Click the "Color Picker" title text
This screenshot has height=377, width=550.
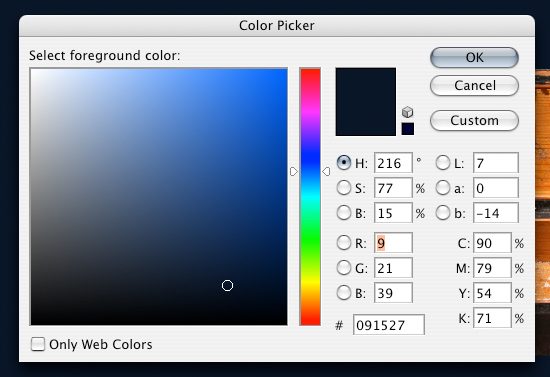[x=277, y=26]
